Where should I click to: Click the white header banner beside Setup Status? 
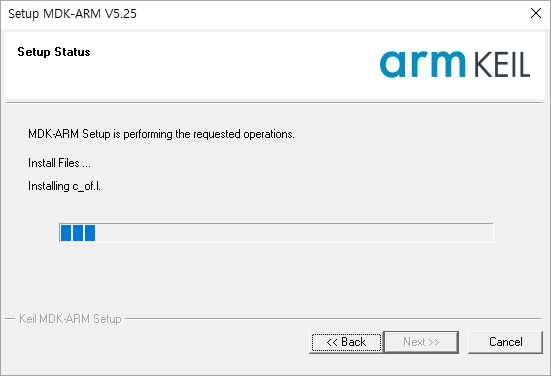click(x=232, y=65)
